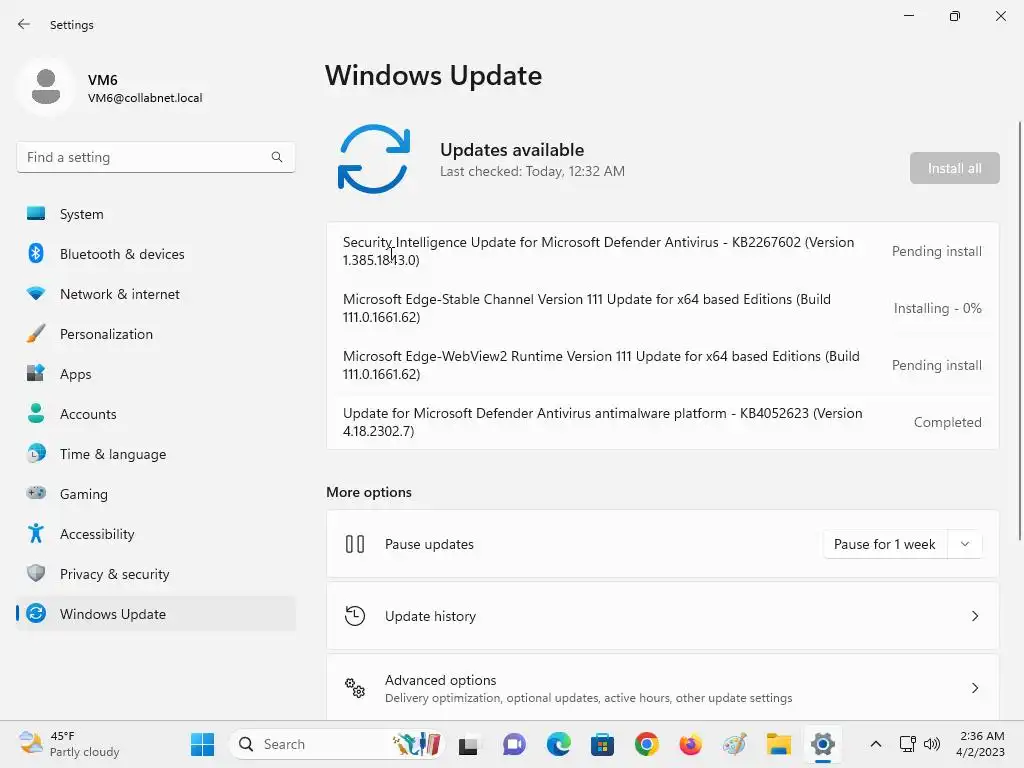Open the Apps settings page

pos(155,374)
